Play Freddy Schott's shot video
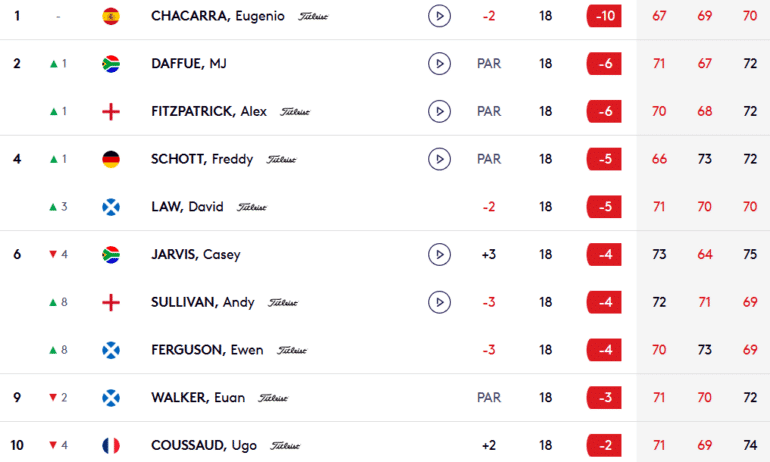 coord(438,159)
